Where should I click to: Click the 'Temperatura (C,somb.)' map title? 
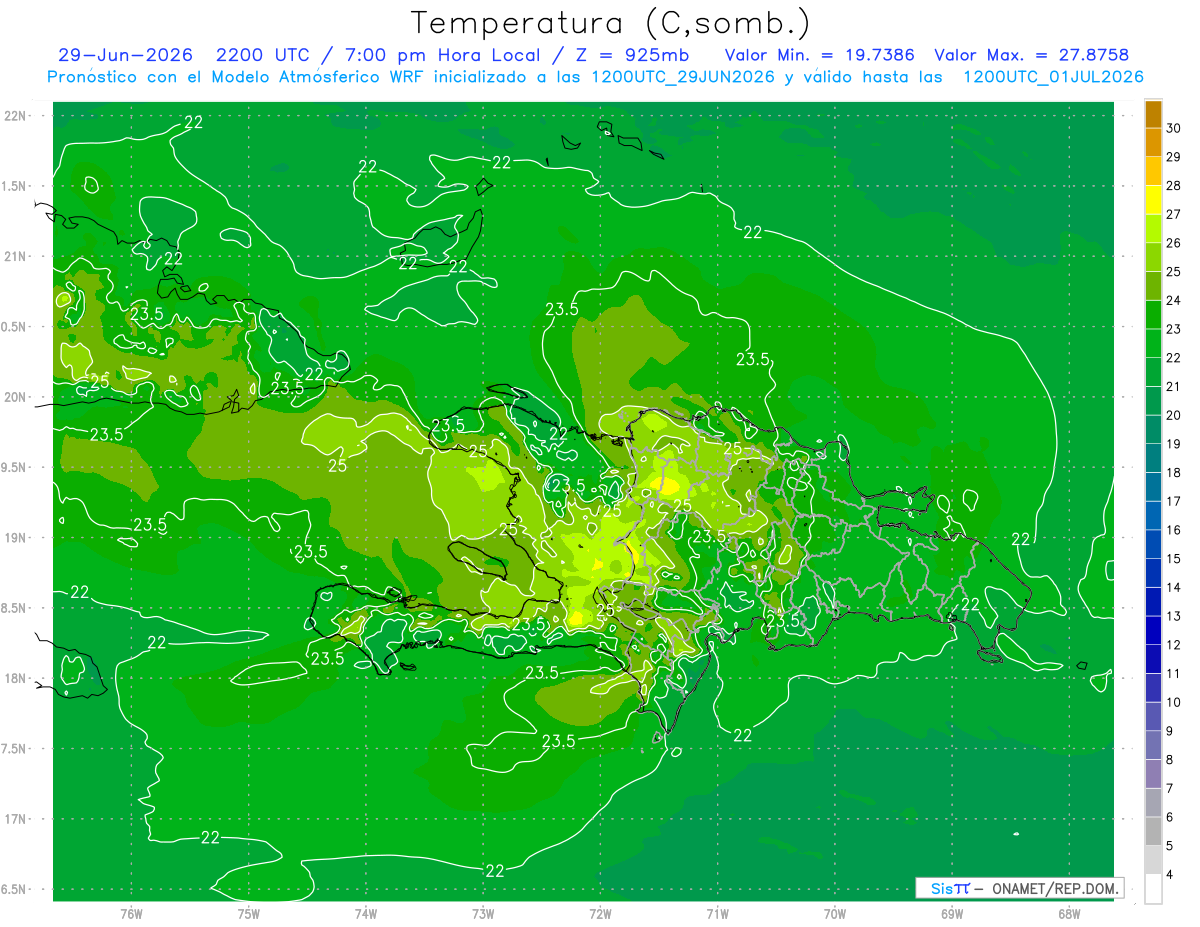610,23
